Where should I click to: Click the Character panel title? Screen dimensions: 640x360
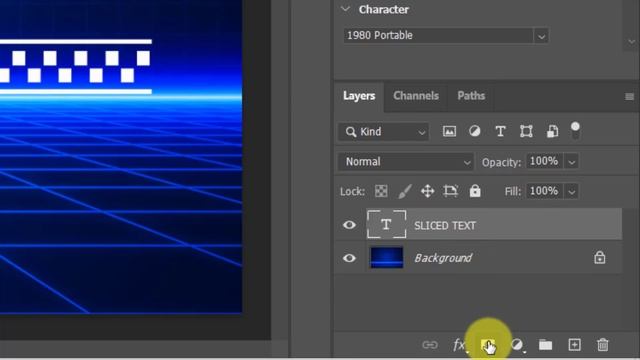[383, 9]
